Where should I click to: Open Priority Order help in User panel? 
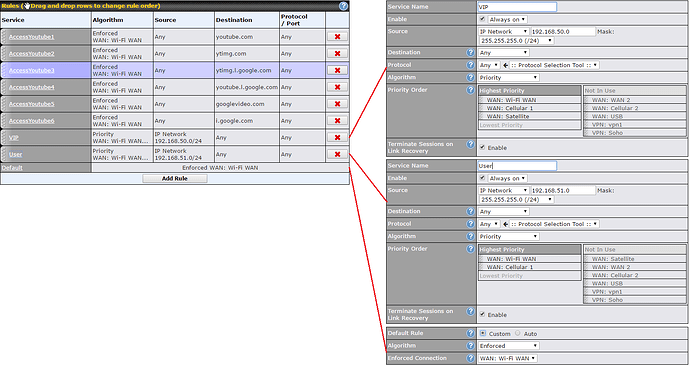pos(470,249)
